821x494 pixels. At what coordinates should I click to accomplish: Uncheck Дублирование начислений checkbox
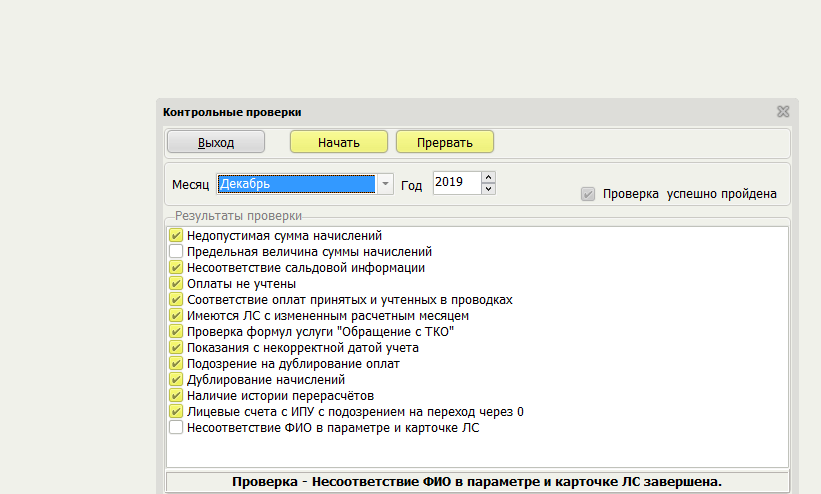(176, 379)
